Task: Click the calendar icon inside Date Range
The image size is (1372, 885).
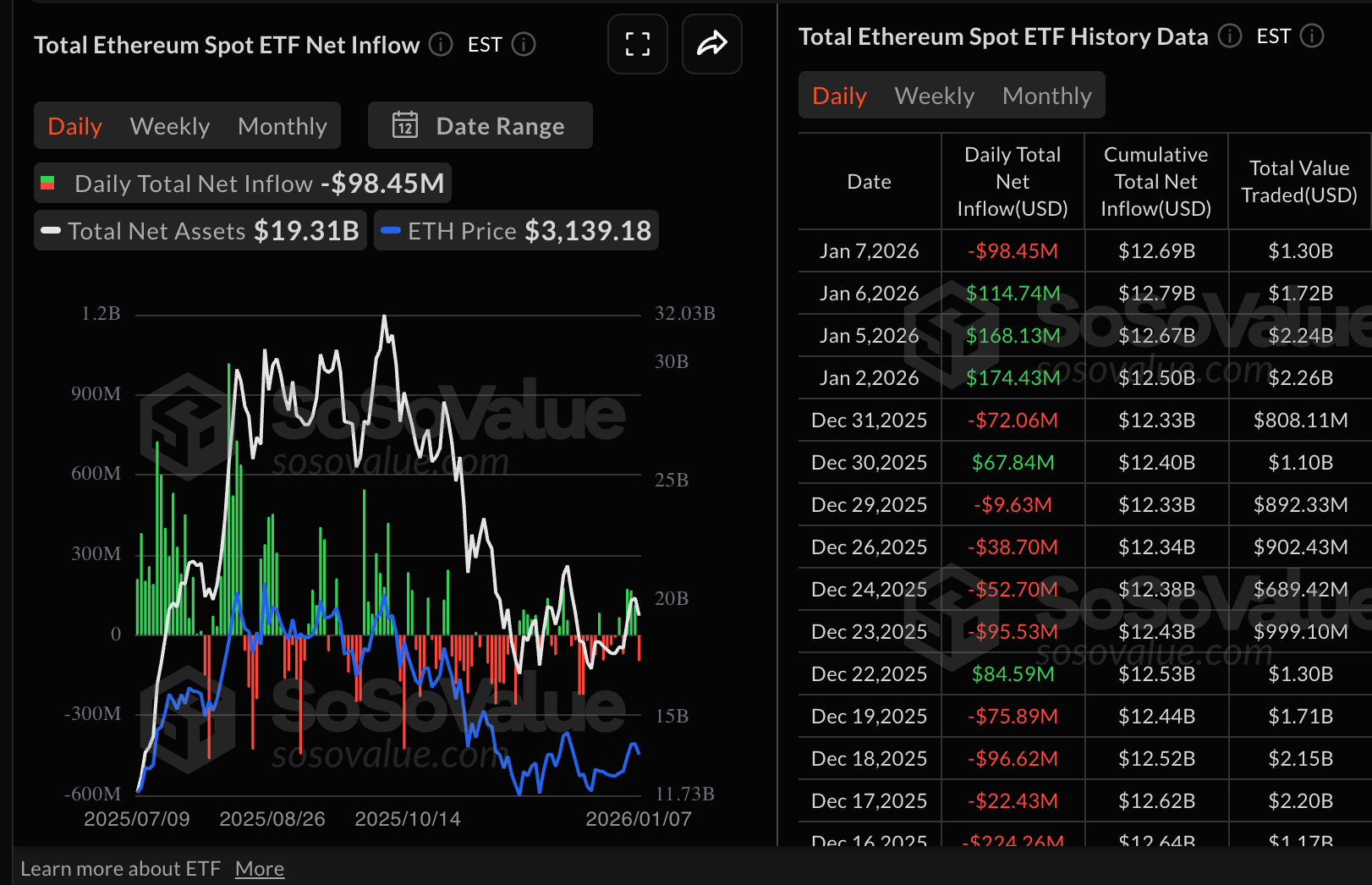Action: pyautogui.click(x=405, y=125)
